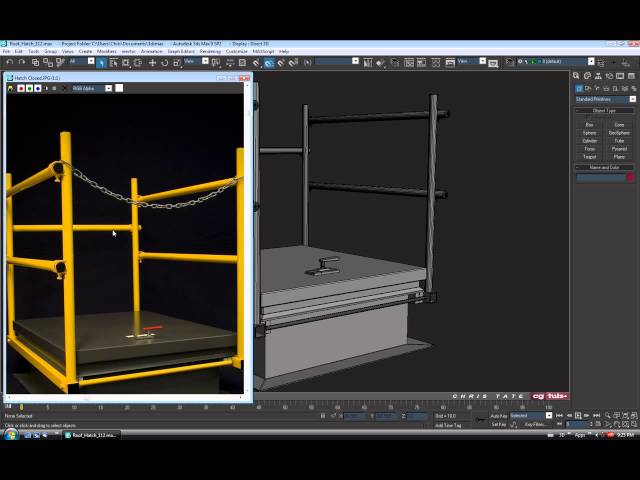Click the pink object color swatch

(x=630, y=177)
